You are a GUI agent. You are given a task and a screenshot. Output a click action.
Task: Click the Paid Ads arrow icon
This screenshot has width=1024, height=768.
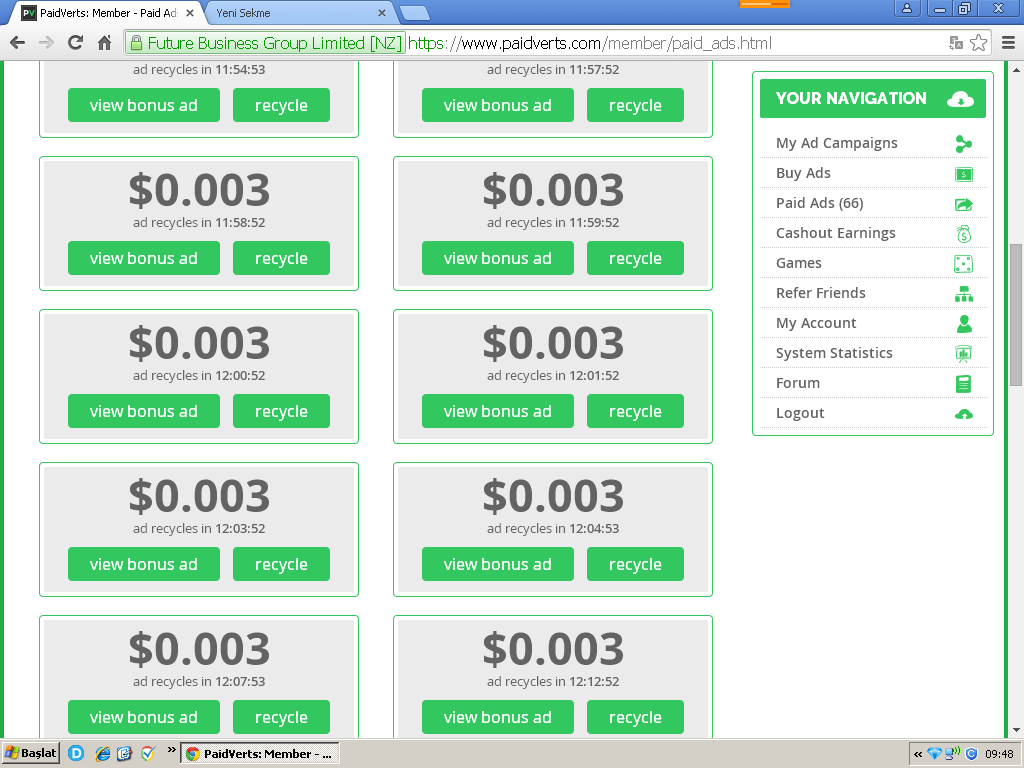(963, 204)
